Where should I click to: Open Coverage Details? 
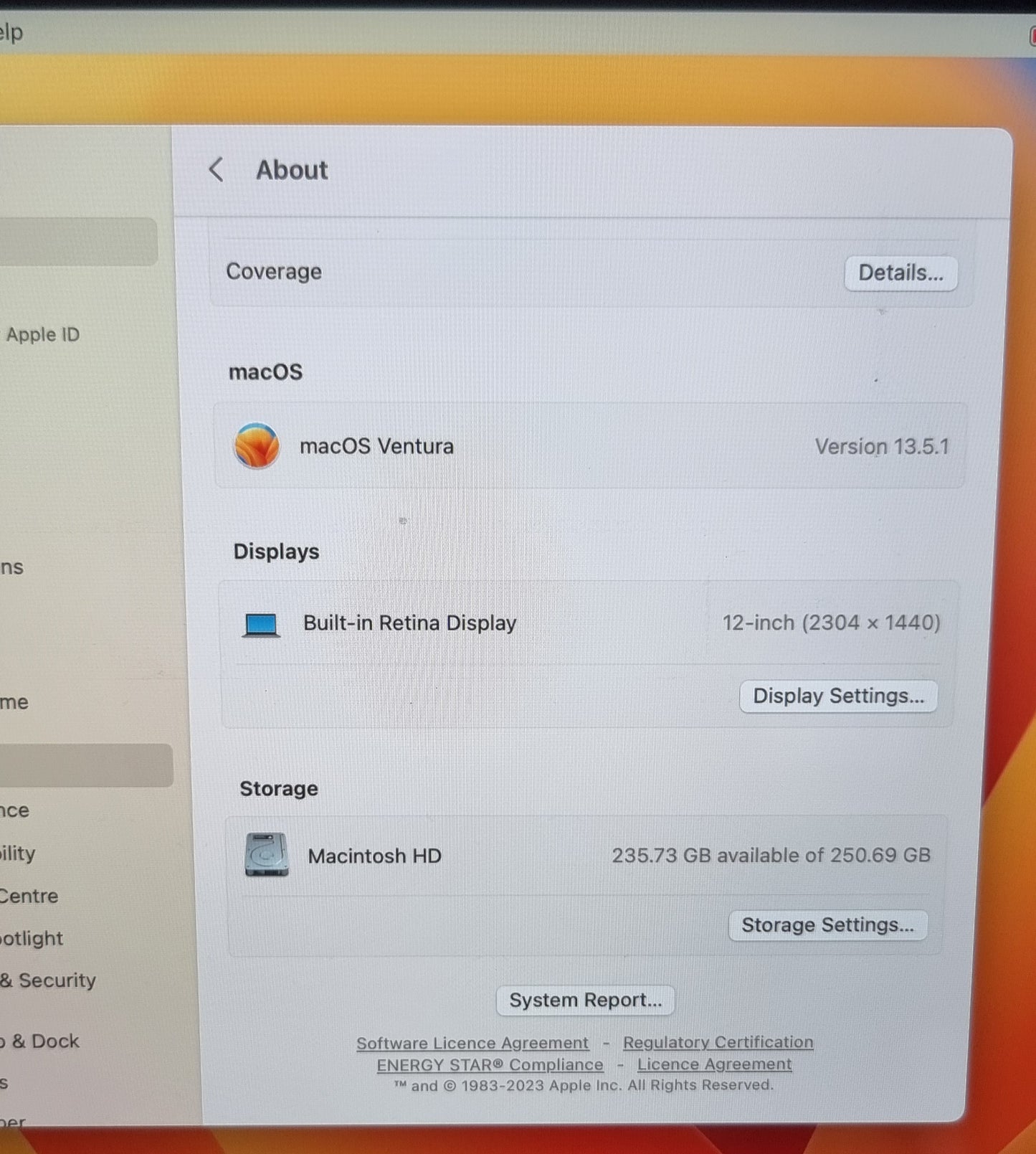coord(900,273)
